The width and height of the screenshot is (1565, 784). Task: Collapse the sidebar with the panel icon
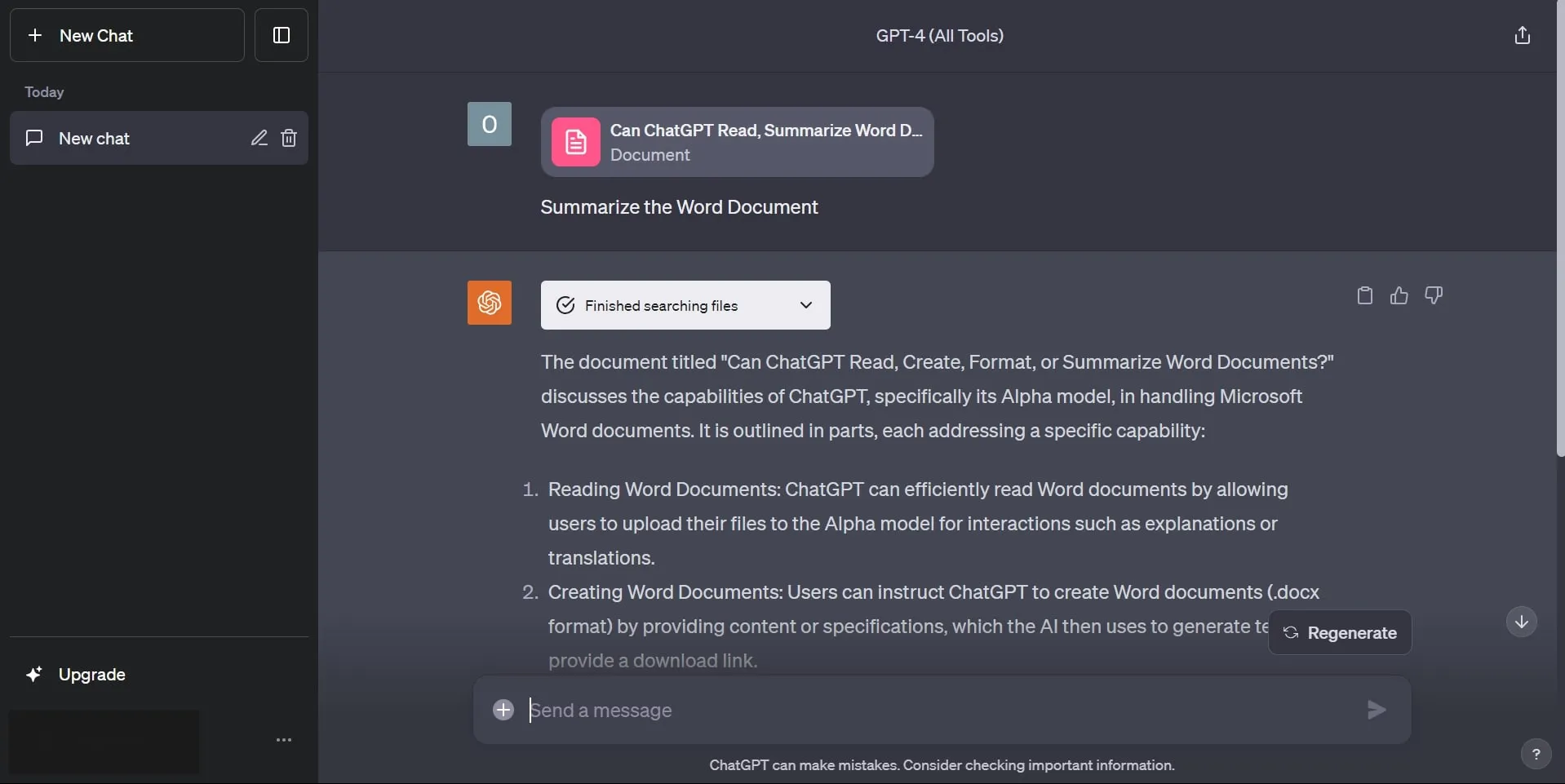(282, 35)
